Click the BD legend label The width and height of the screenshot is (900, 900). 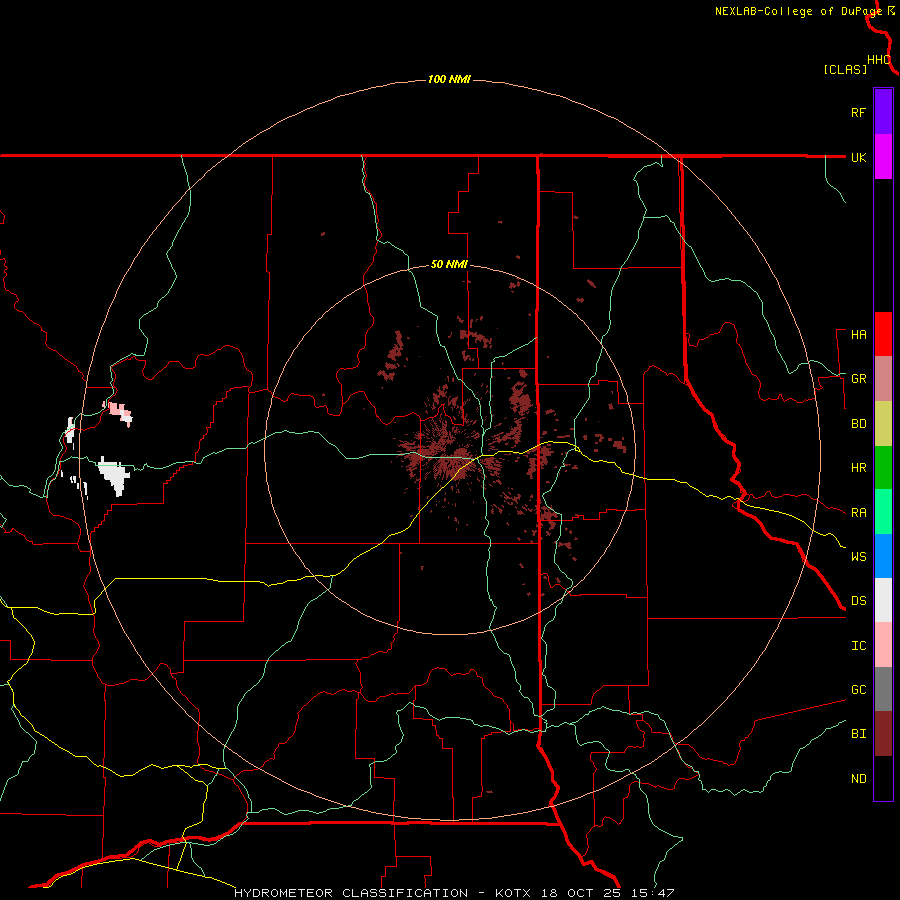pos(858,424)
